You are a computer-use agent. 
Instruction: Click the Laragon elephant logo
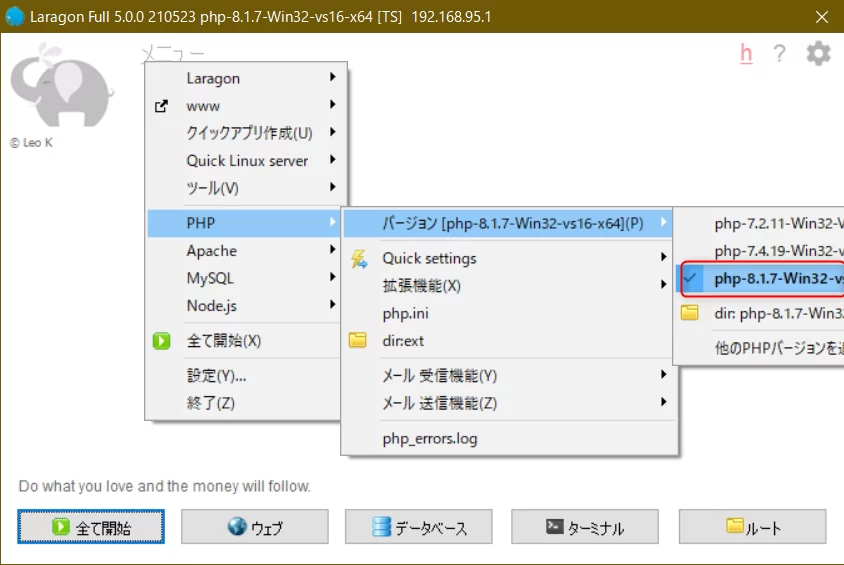point(61,85)
